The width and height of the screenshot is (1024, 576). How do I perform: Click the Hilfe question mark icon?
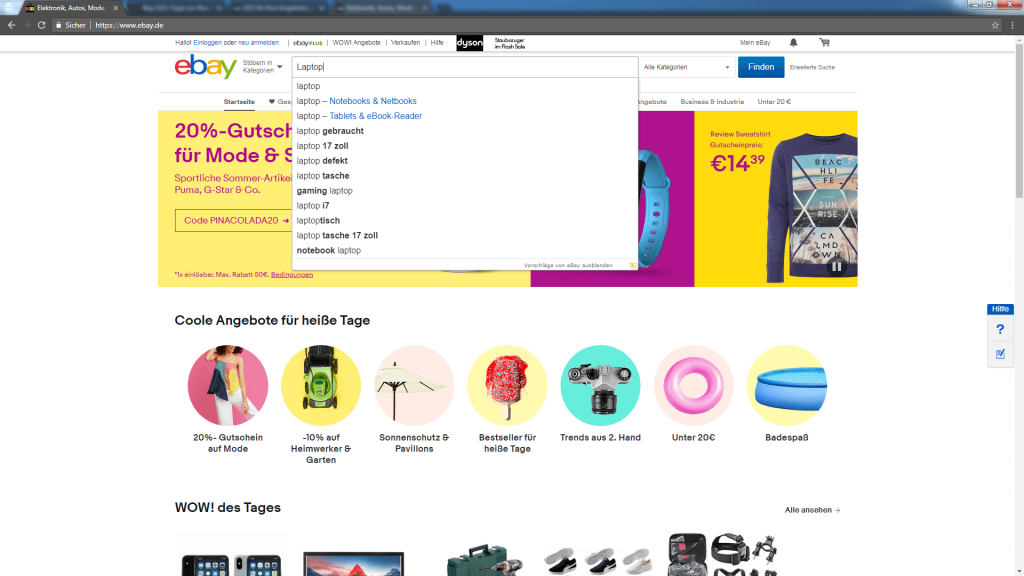point(1000,329)
